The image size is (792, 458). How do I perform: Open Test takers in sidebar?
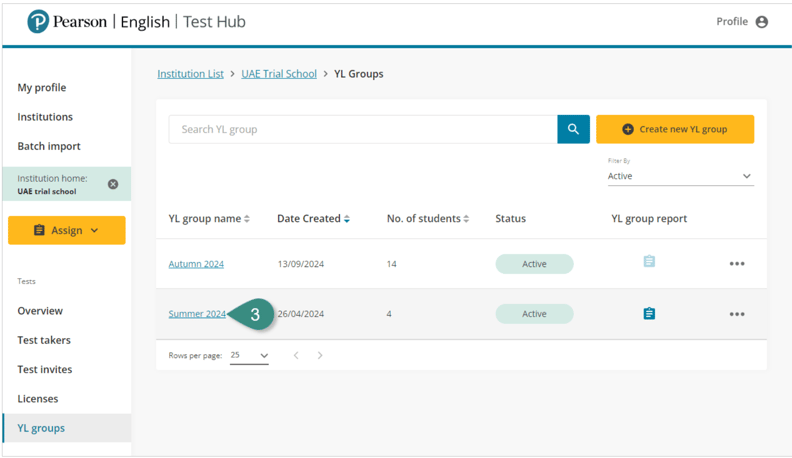44,340
